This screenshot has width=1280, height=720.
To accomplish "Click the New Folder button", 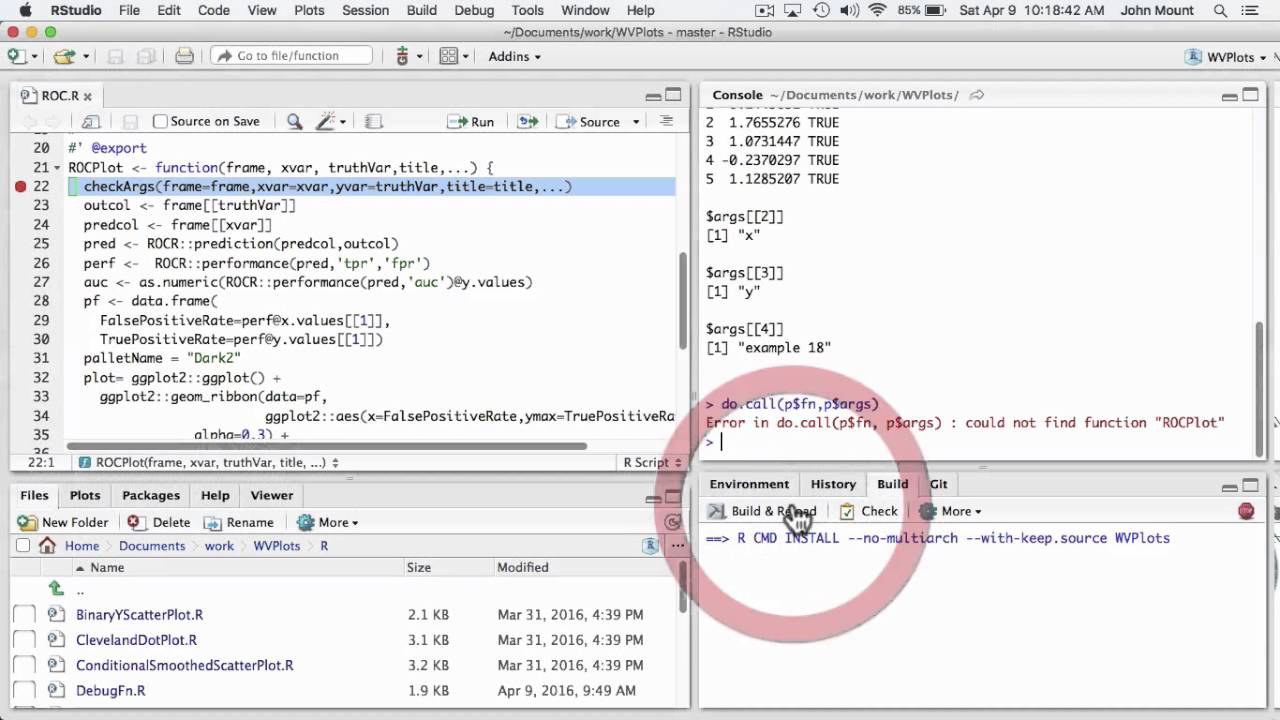I will (63, 522).
